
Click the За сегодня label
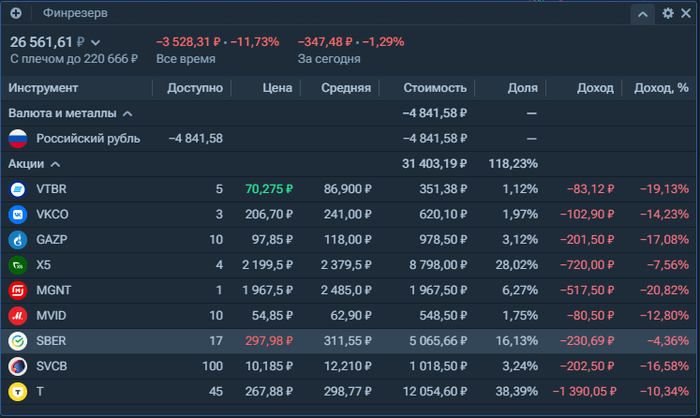click(329, 59)
